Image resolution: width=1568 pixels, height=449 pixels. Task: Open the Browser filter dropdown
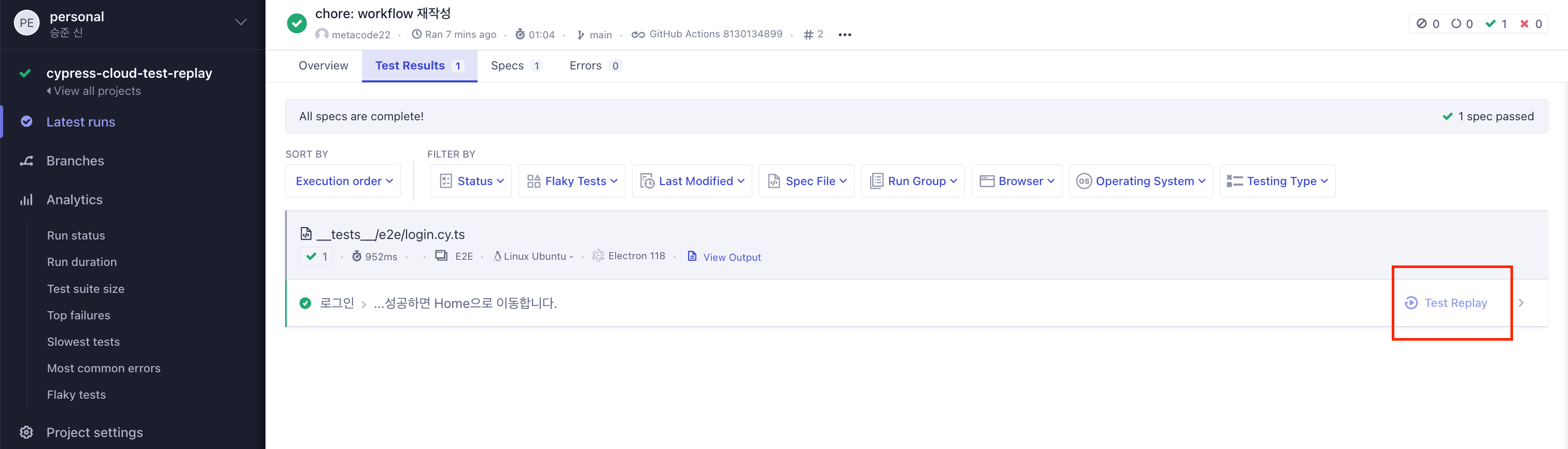coord(1017,181)
